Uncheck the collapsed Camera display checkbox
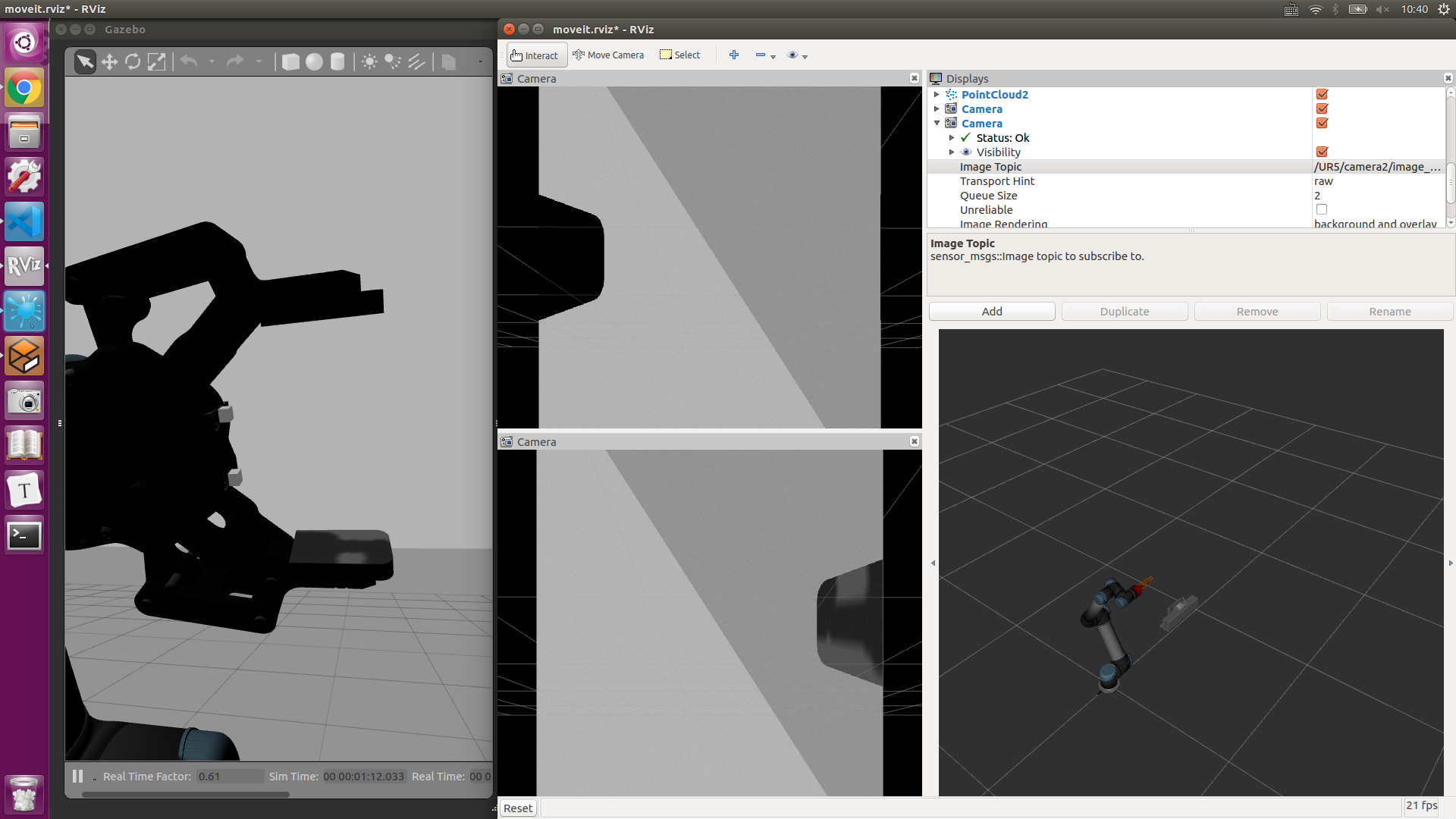Viewport: 1456px width, 819px height. point(1322,108)
